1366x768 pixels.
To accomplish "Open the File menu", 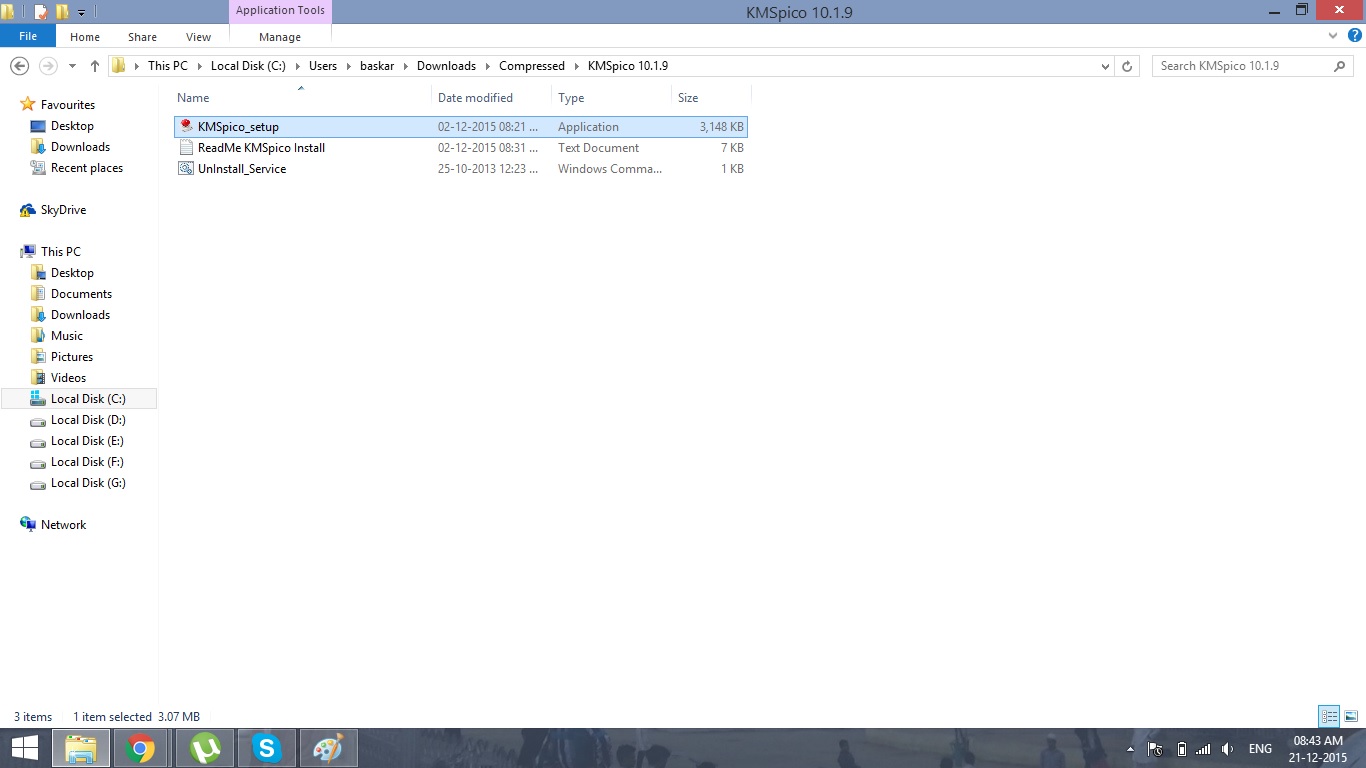I will pos(28,36).
